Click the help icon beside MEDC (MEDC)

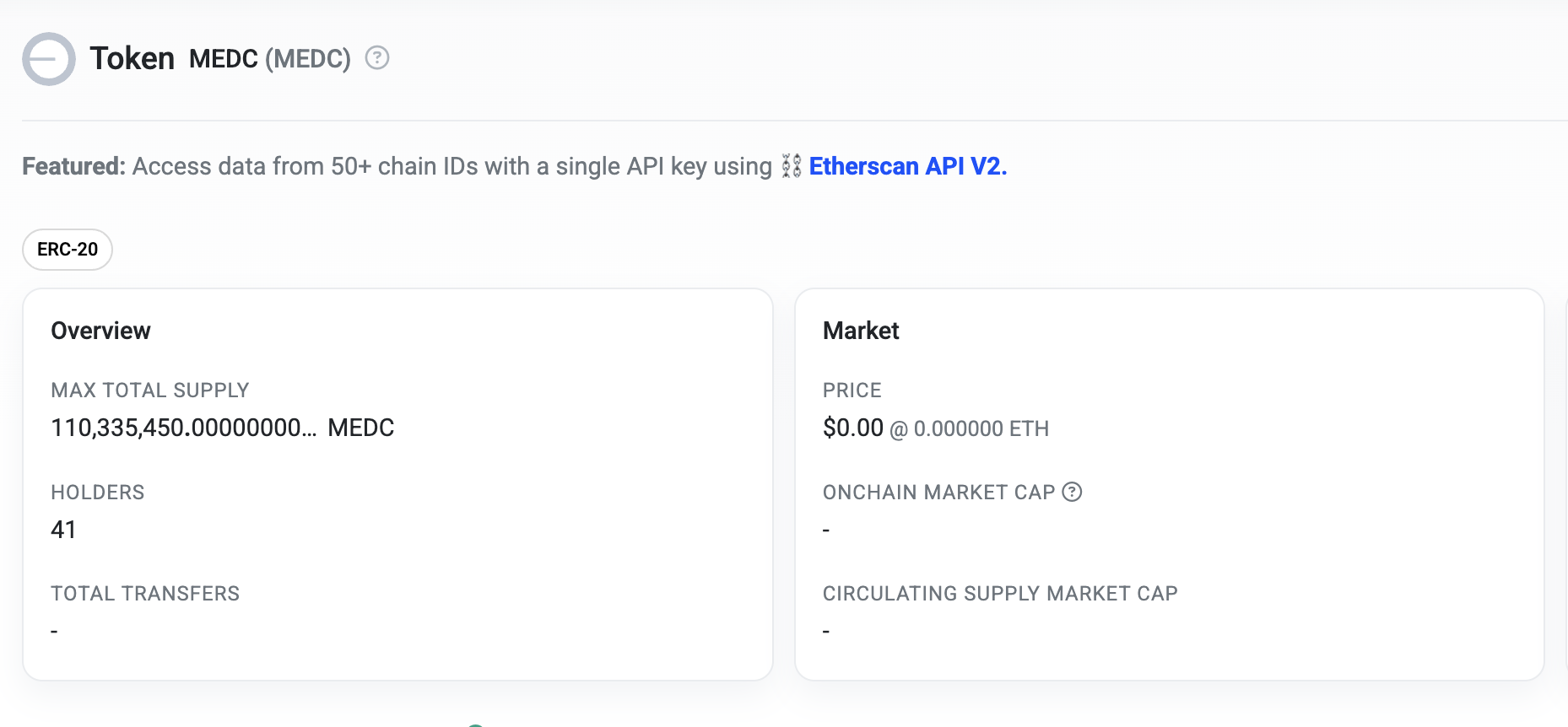pyautogui.click(x=377, y=58)
